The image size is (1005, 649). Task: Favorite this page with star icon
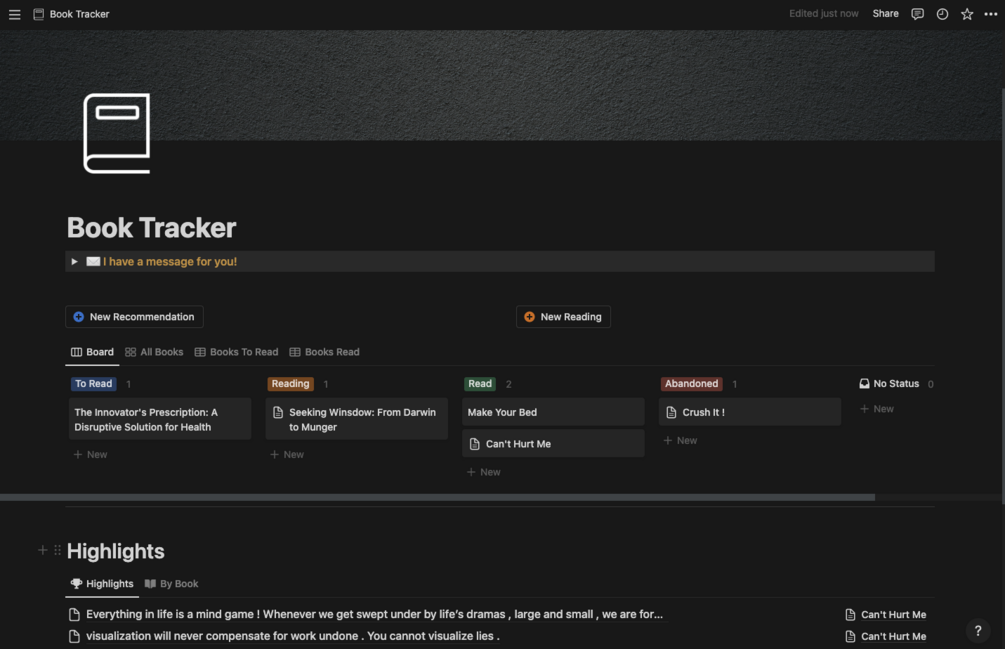[x=967, y=14]
